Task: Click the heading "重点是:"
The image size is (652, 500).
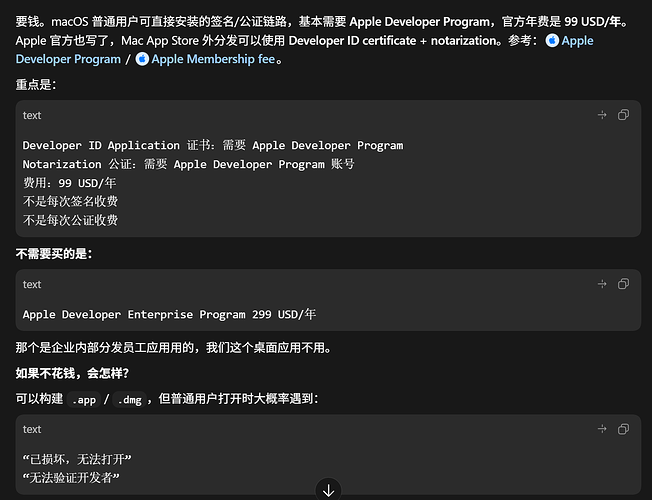Action: (36, 84)
